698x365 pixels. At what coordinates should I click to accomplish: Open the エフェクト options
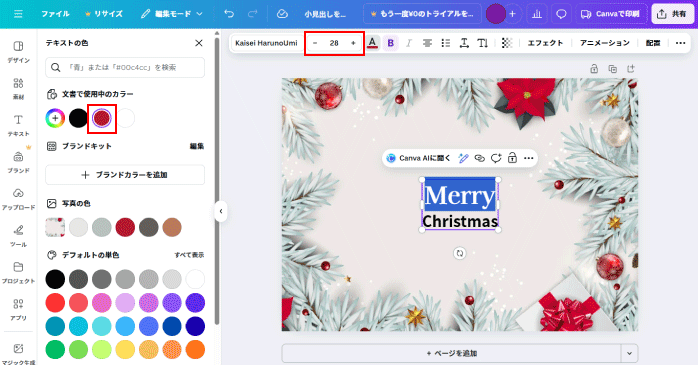pyautogui.click(x=545, y=43)
